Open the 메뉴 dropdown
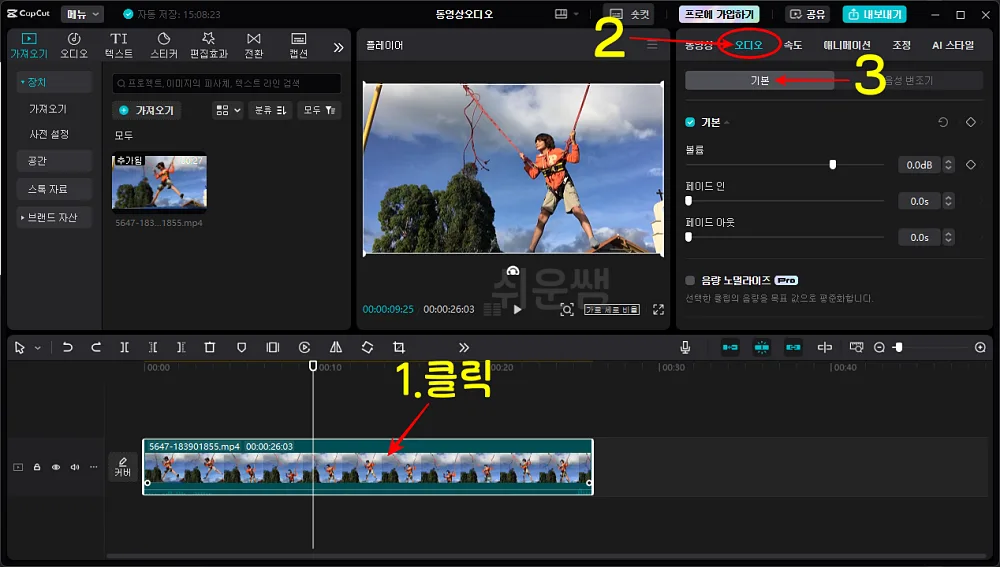The width and height of the screenshot is (1000, 567). (x=84, y=14)
